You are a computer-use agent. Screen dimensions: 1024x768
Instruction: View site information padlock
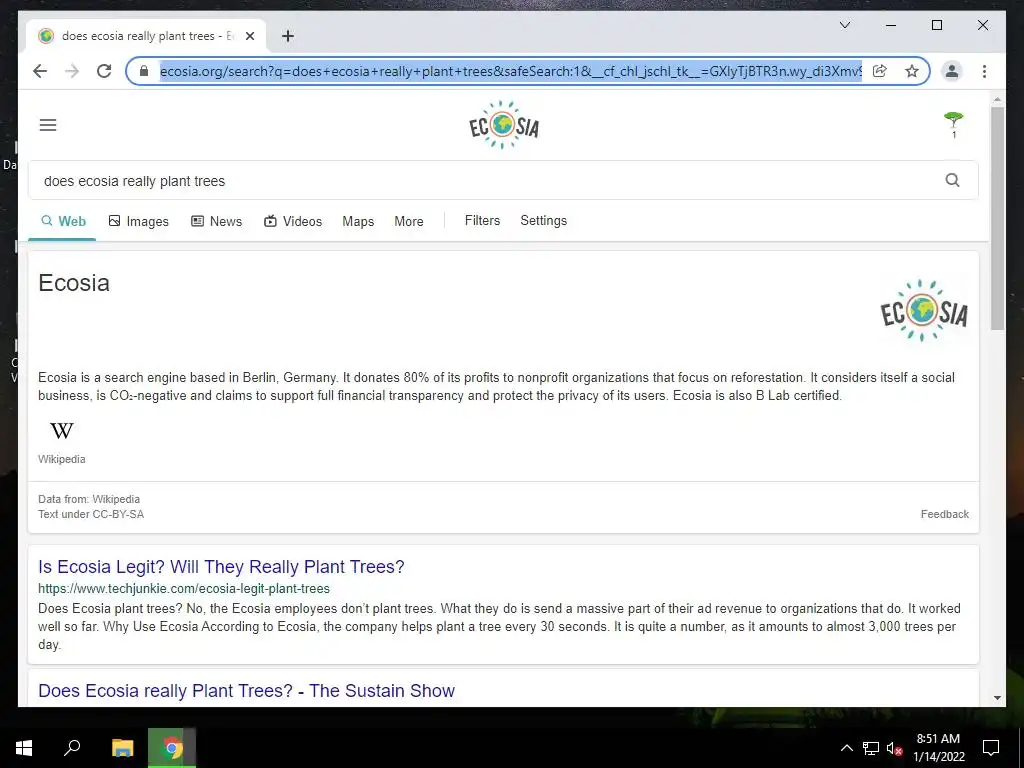(x=144, y=71)
